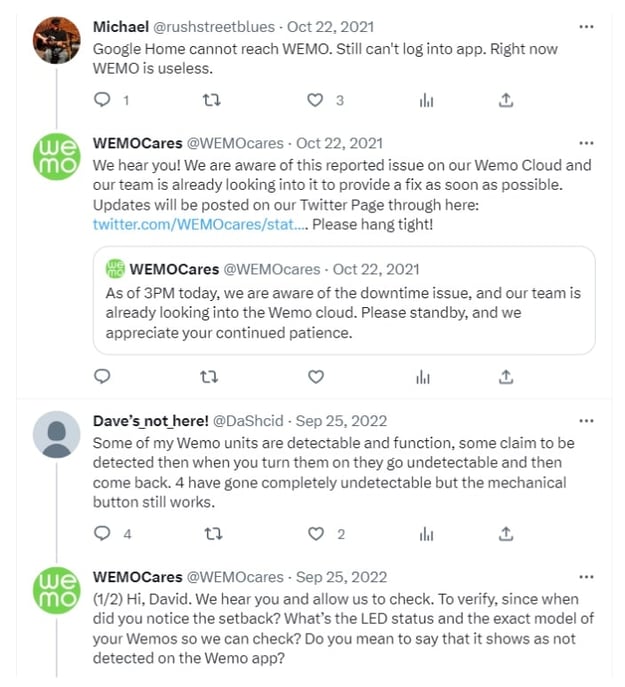625x687 pixels.
Task: Like Michael's tweet with 3 likes
Action: point(316,100)
